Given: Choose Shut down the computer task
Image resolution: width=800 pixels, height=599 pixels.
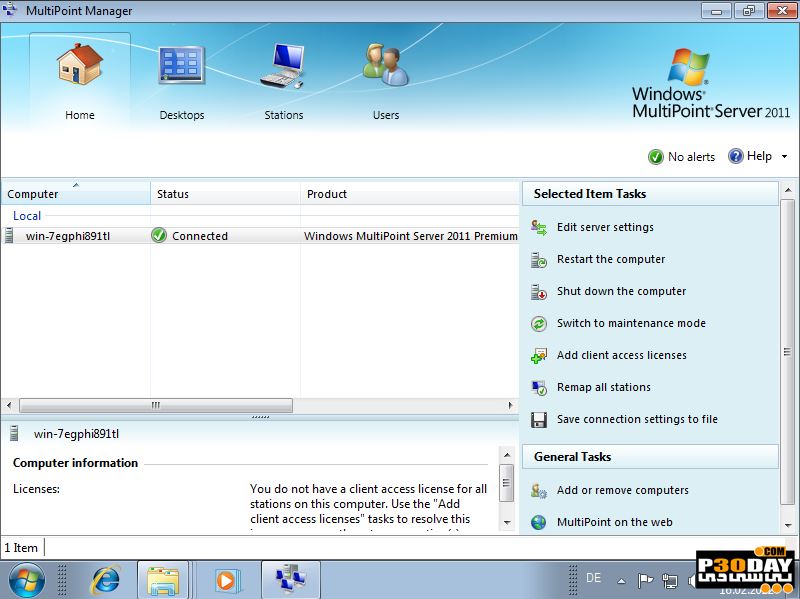Looking at the screenshot, I should coord(621,291).
